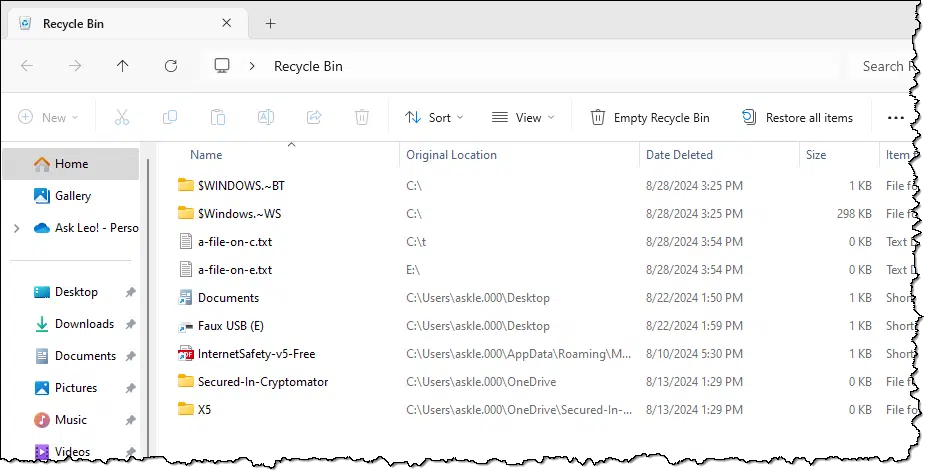Viewport: 931px width, 475px height.
Task: Select the Secured-In-Cryptomator folder icon
Action: click(186, 381)
